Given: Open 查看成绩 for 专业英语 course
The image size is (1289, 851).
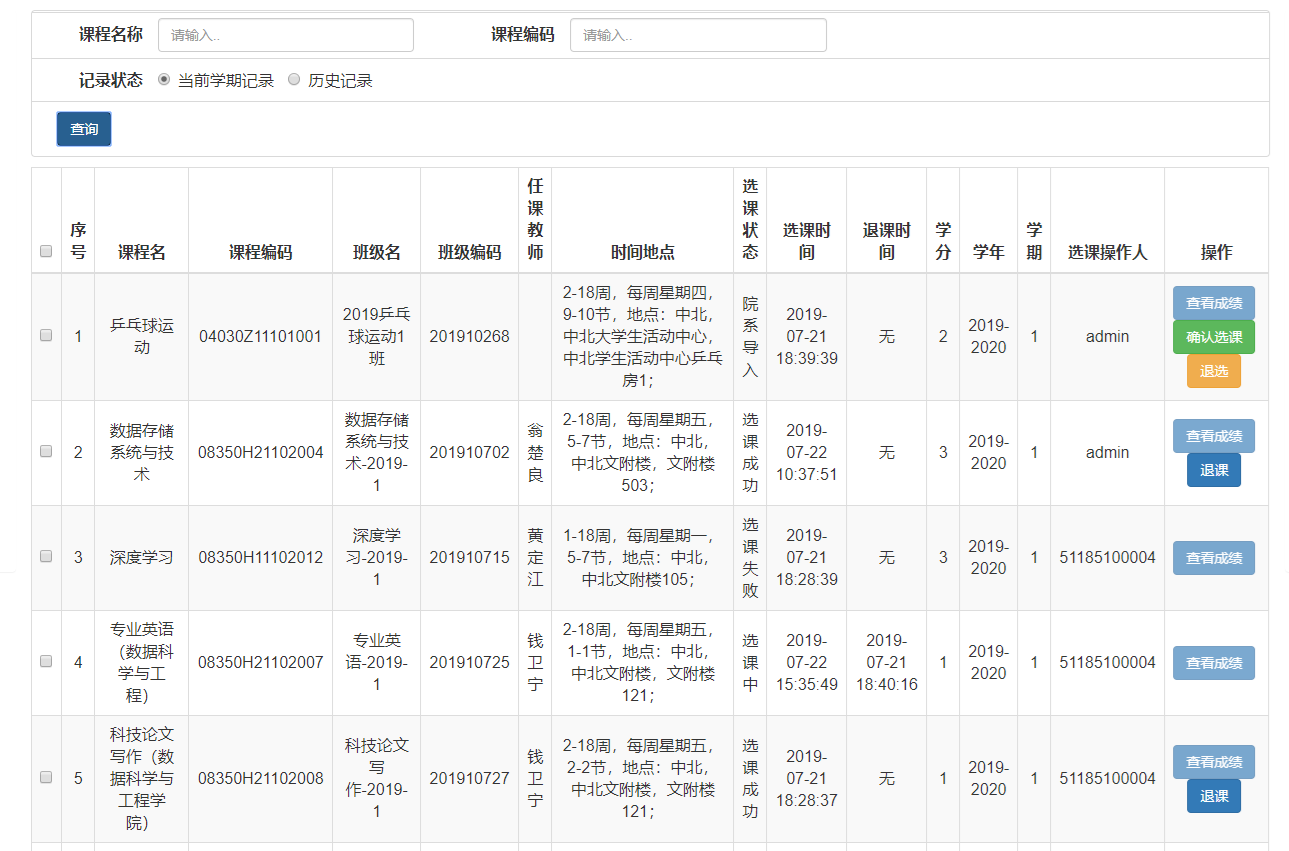Looking at the screenshot, I should 1213,663.
